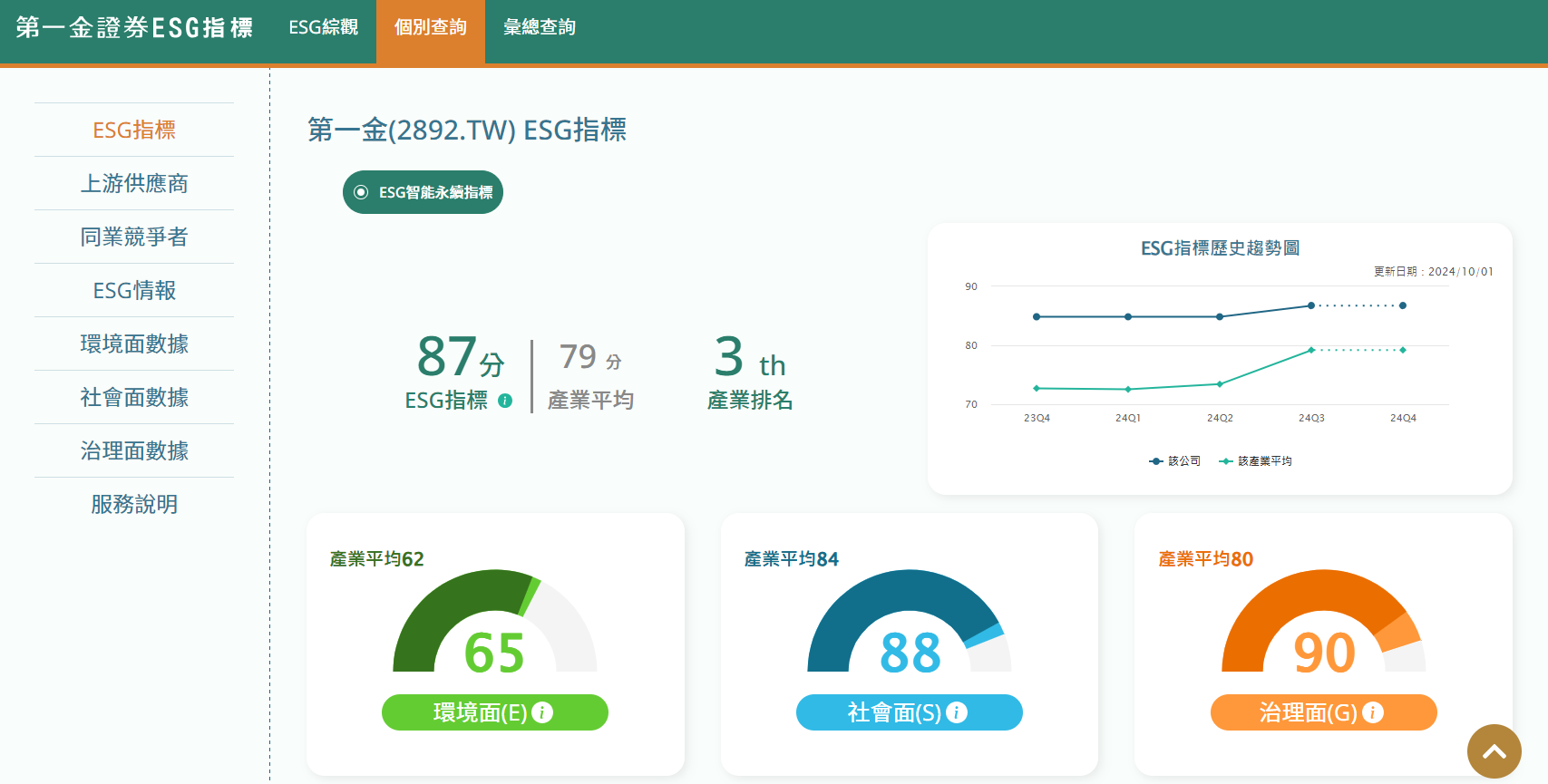
Task: Click the scroll-to-top arrow button
Action: tap(1494, 750)
